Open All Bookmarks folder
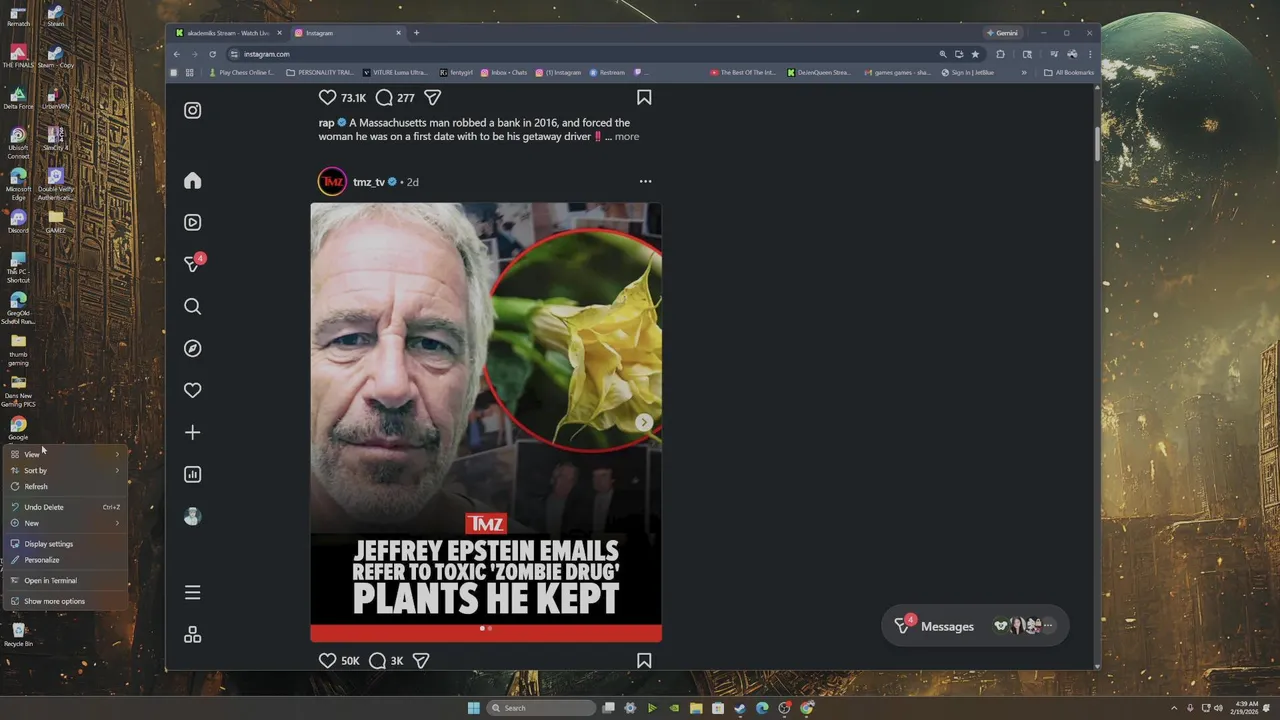This screenshot has height=720, width=1280. pos(1069,72)
